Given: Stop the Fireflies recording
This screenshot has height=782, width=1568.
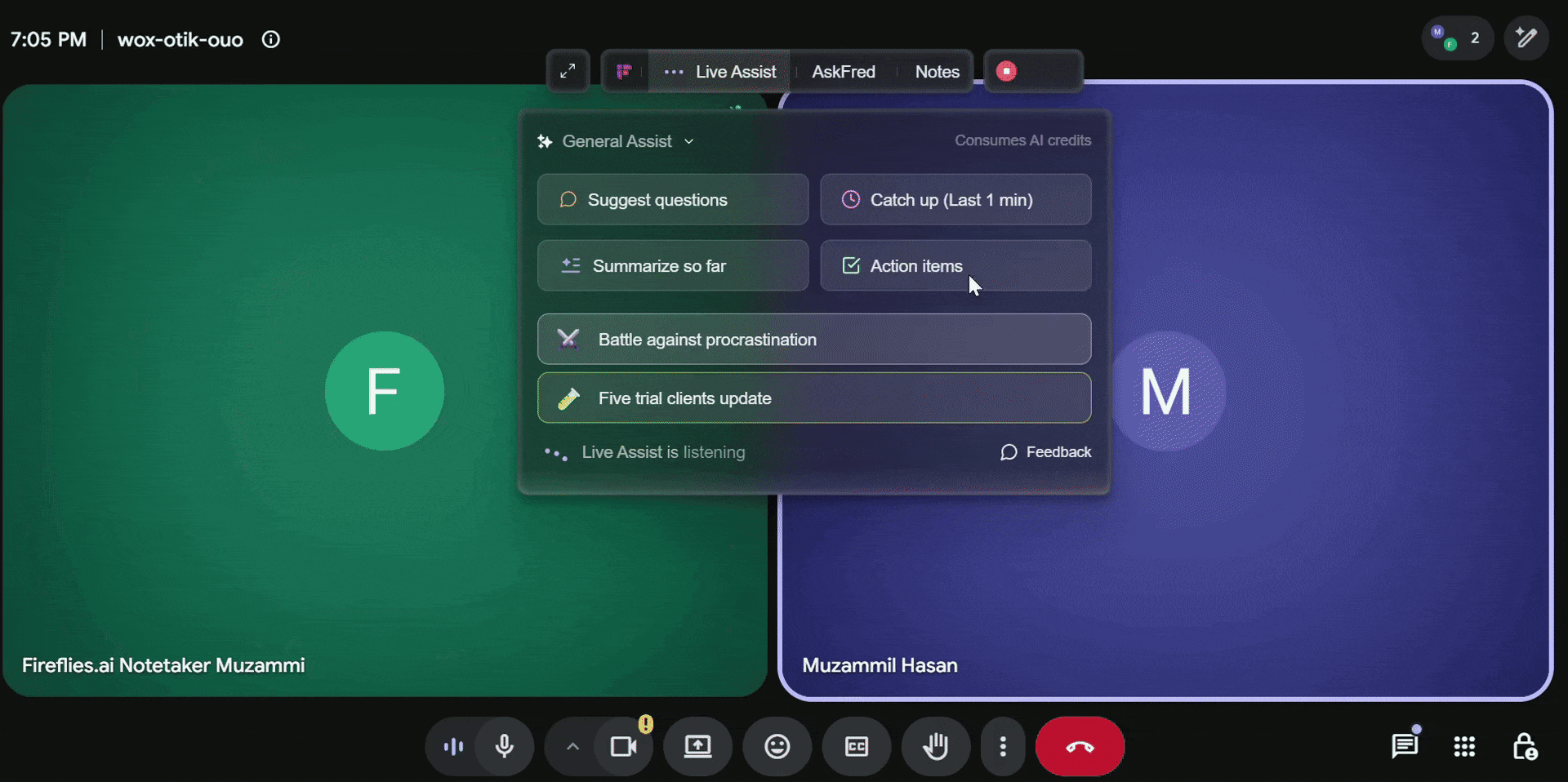Looking at the screenshot, I should 1006,71.
